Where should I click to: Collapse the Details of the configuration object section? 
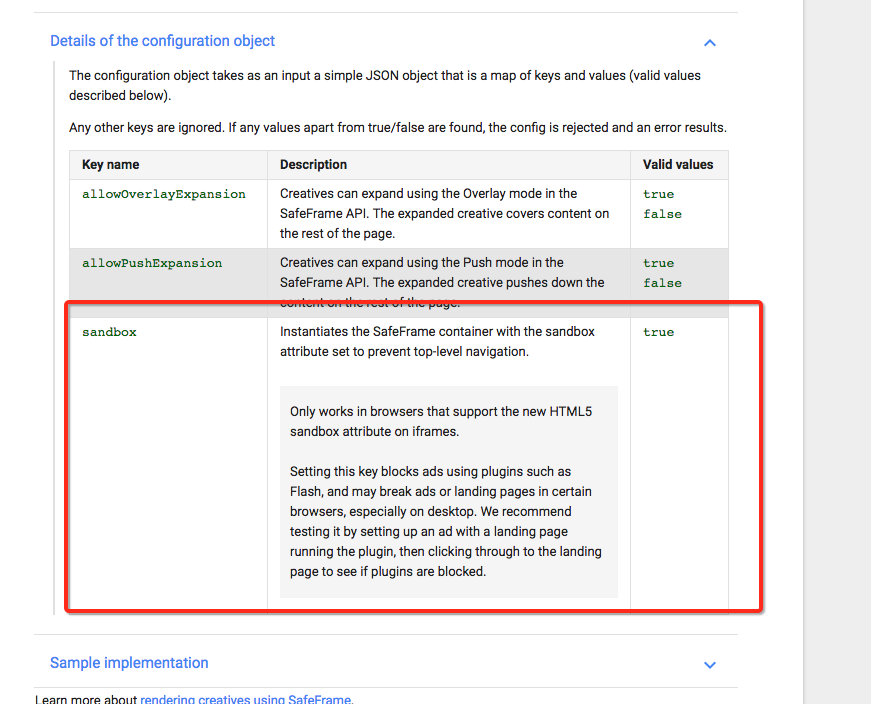pyautogui.click(x=709, y=43)
